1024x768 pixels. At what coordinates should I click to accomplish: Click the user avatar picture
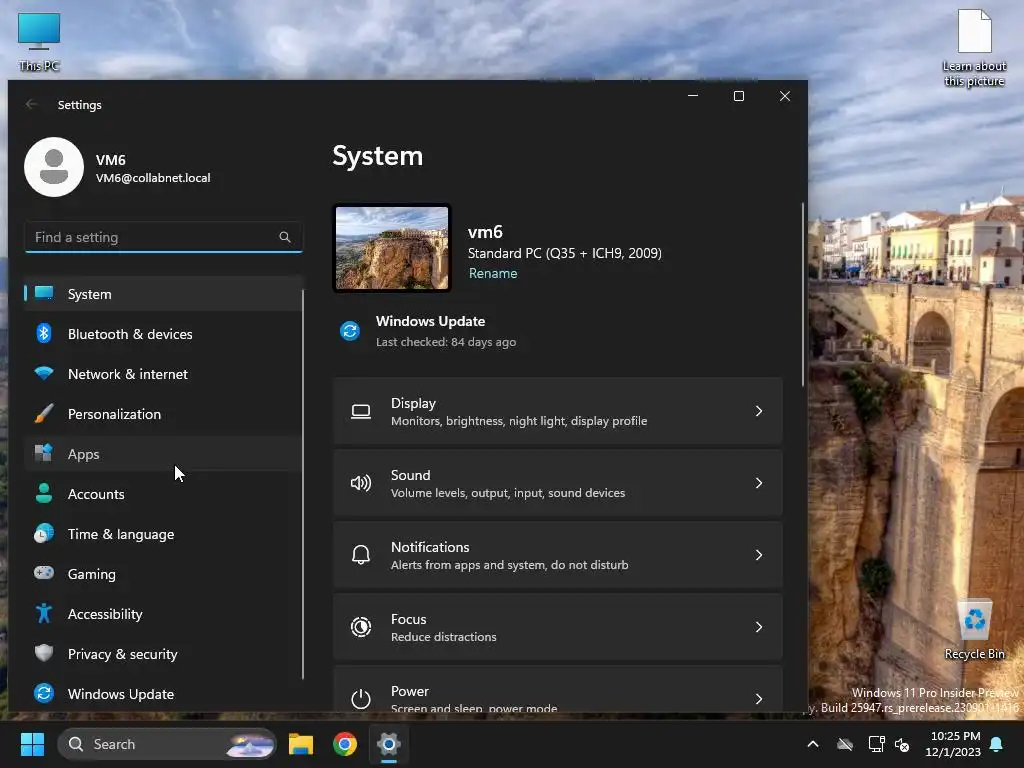54,167
